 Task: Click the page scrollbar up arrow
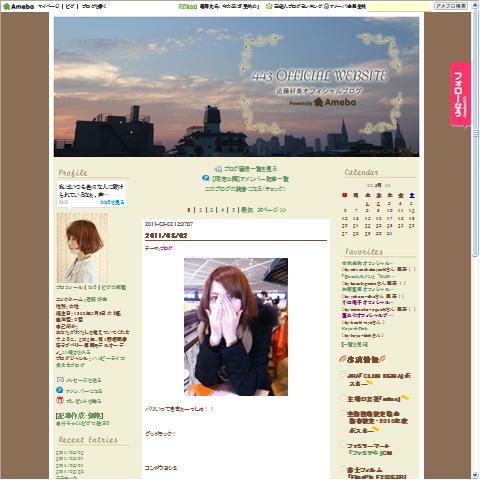(x=475, y=6)
